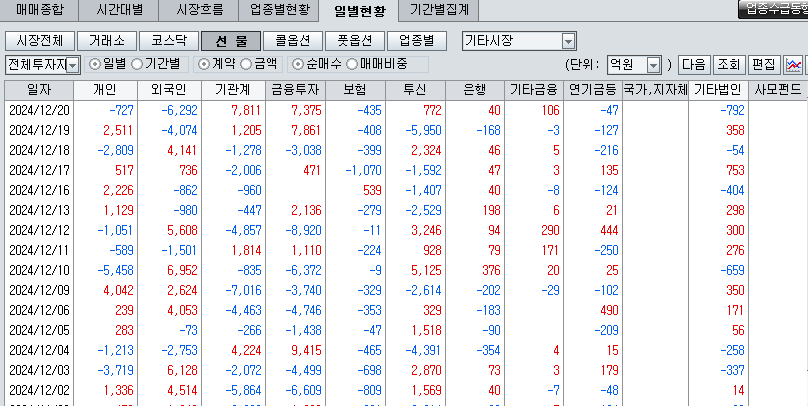The image size is (808, 406).
Task: Open the line chart icon button
Action: pos(793,64)
